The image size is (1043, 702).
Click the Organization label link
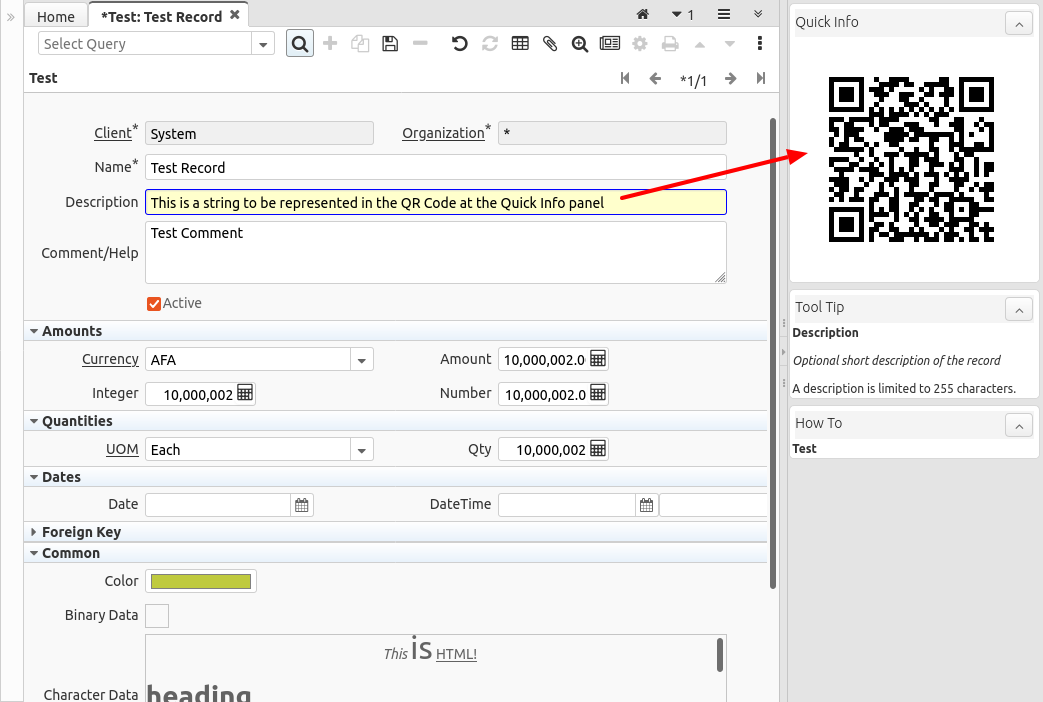pos(443,133)
